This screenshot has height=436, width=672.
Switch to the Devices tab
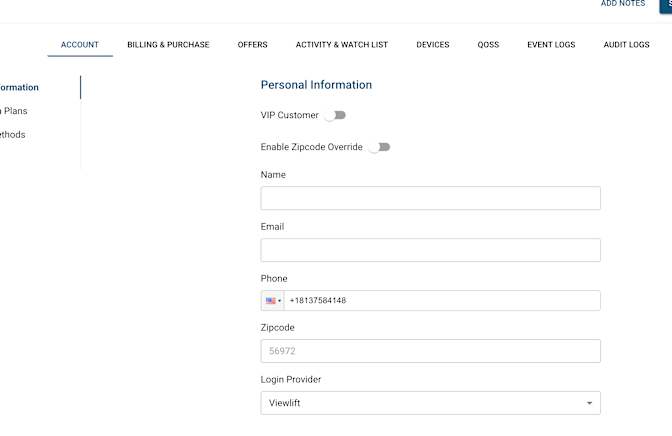click(x=433, y=45)
